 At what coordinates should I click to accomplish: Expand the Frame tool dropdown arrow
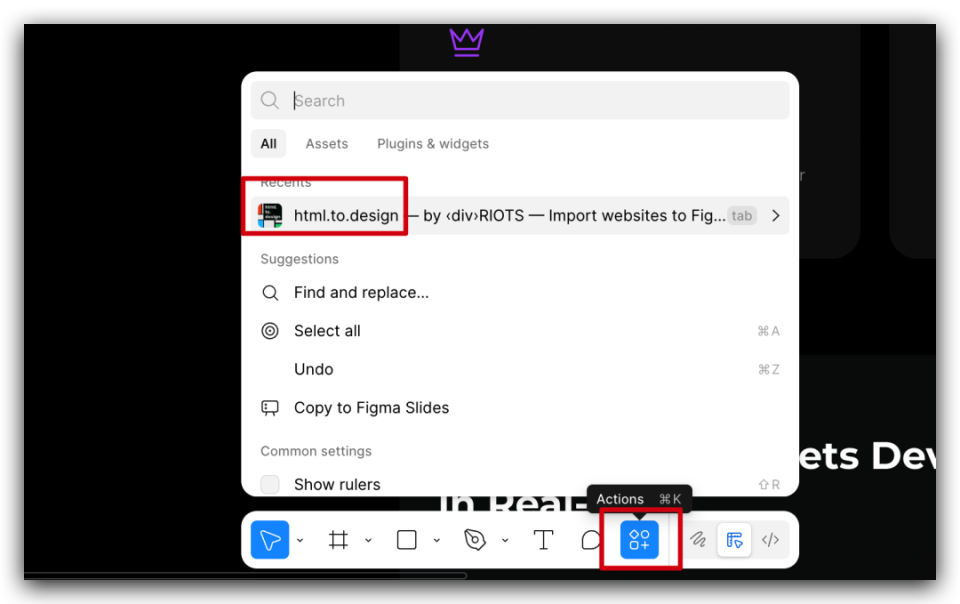point(368,540)
